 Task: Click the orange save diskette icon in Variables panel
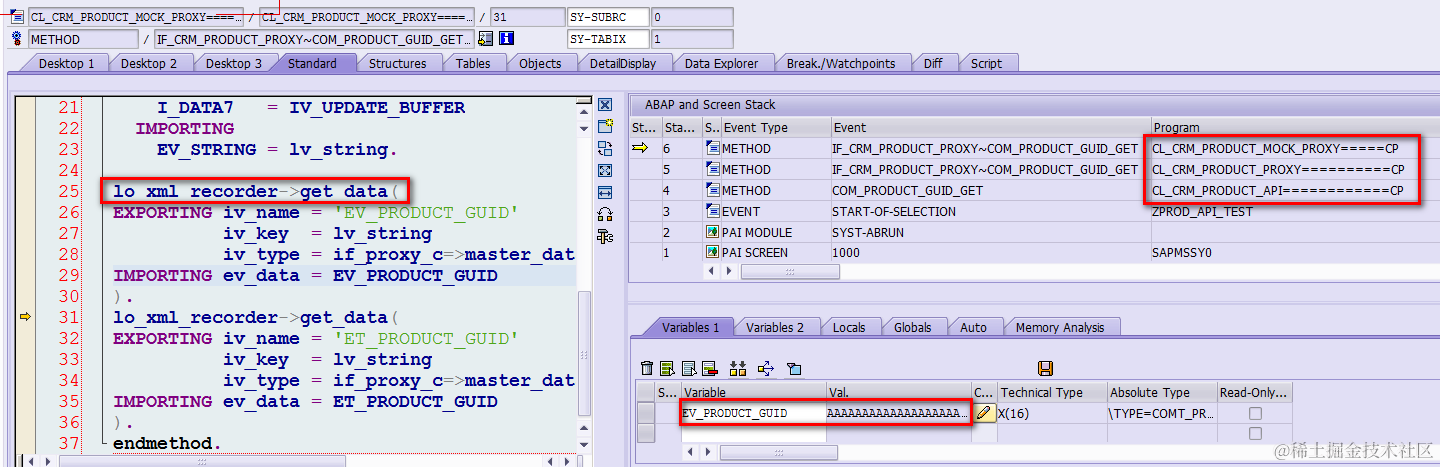pyautogui.click(x=1046, y=369)
